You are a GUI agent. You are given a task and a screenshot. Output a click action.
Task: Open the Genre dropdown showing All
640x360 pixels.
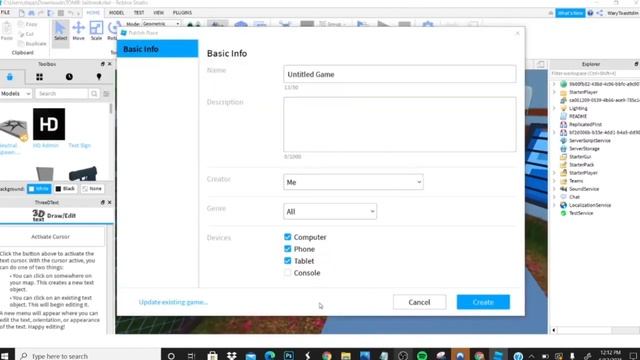pos(330,211)
